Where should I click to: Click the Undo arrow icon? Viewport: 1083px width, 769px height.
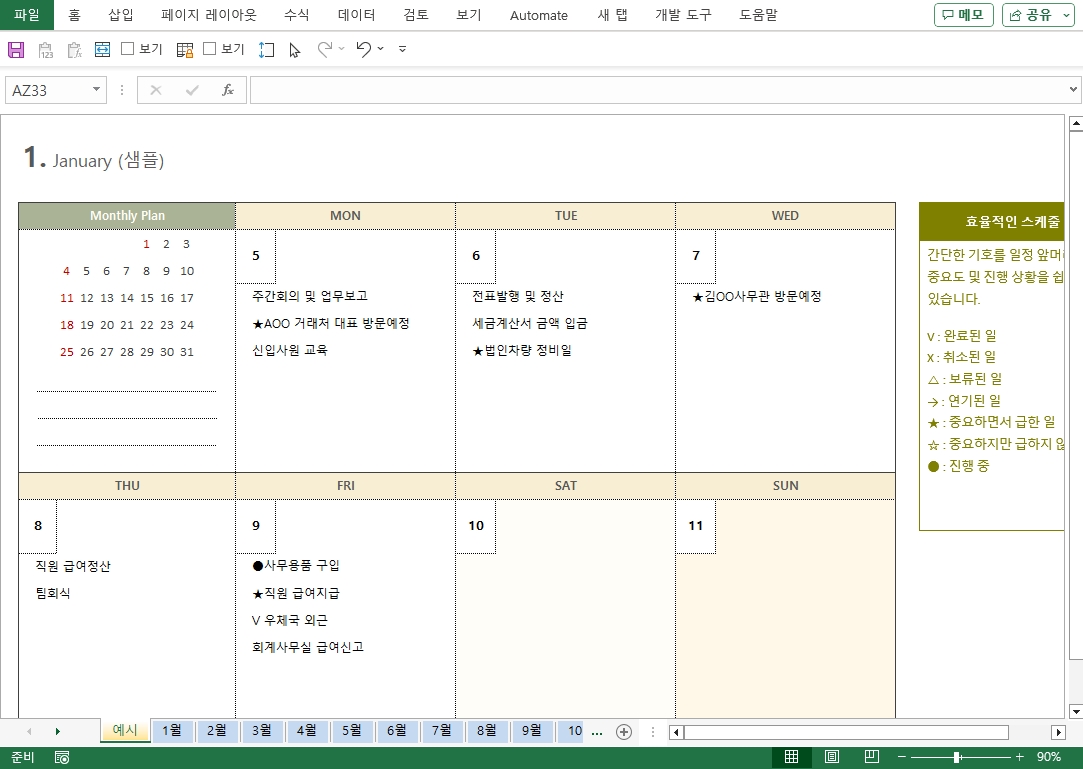click(x=363, y=49)
